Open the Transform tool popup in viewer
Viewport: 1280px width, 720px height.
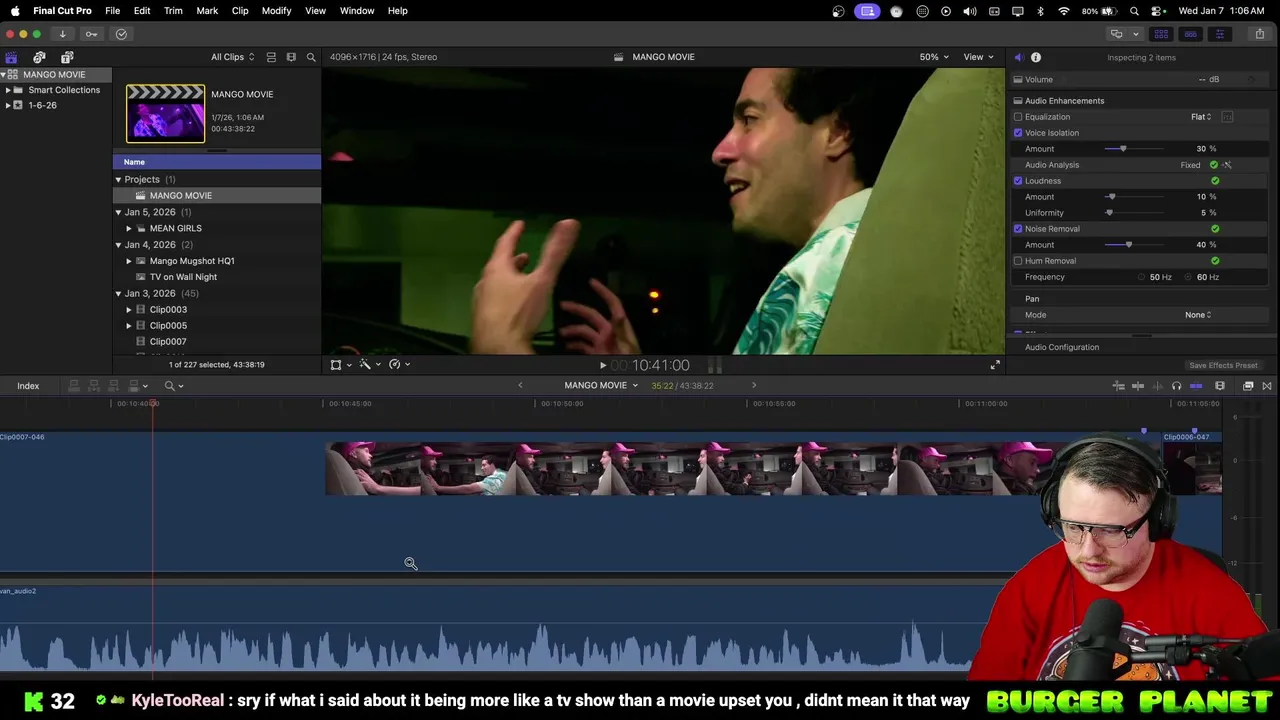(340, 365)
